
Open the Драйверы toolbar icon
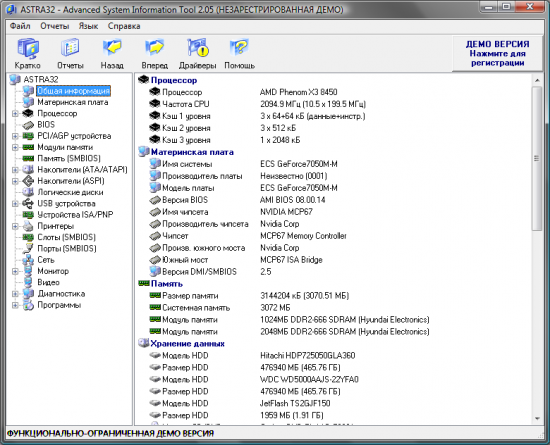197,48
